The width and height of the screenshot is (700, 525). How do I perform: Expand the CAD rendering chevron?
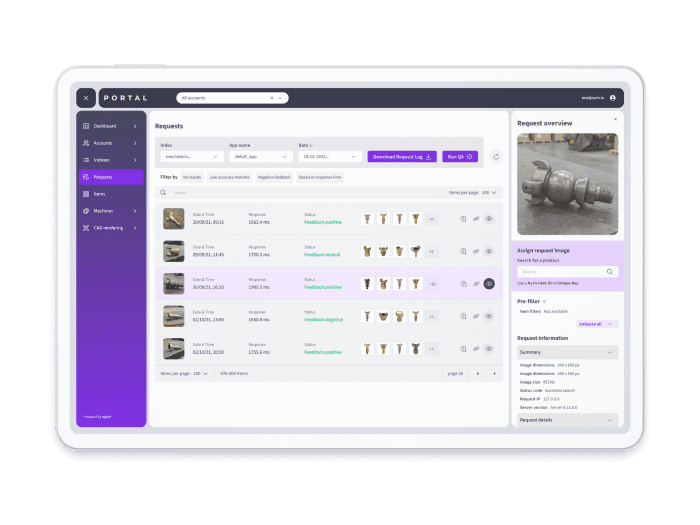135,228
